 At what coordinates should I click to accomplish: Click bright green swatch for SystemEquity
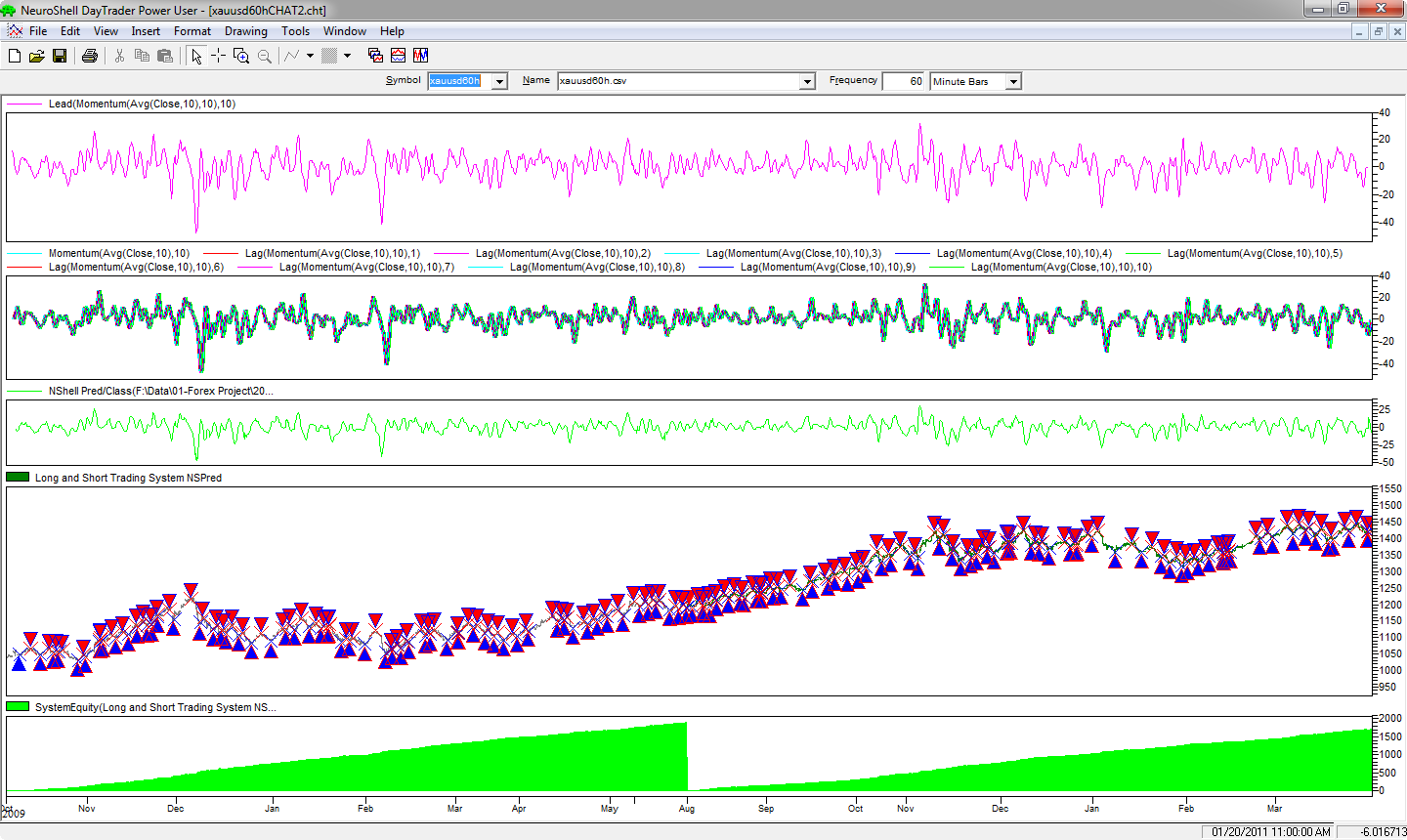click(18, 707)
